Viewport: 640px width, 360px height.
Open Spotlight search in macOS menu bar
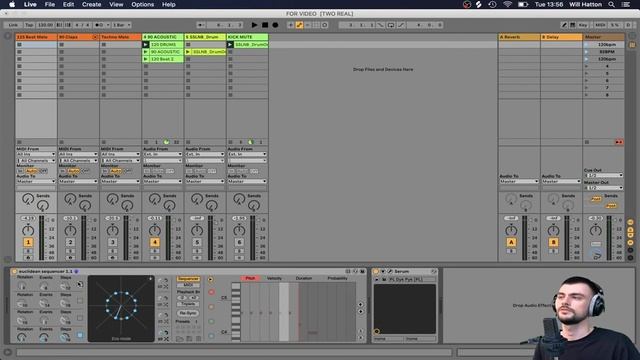[x=611, y=4]
